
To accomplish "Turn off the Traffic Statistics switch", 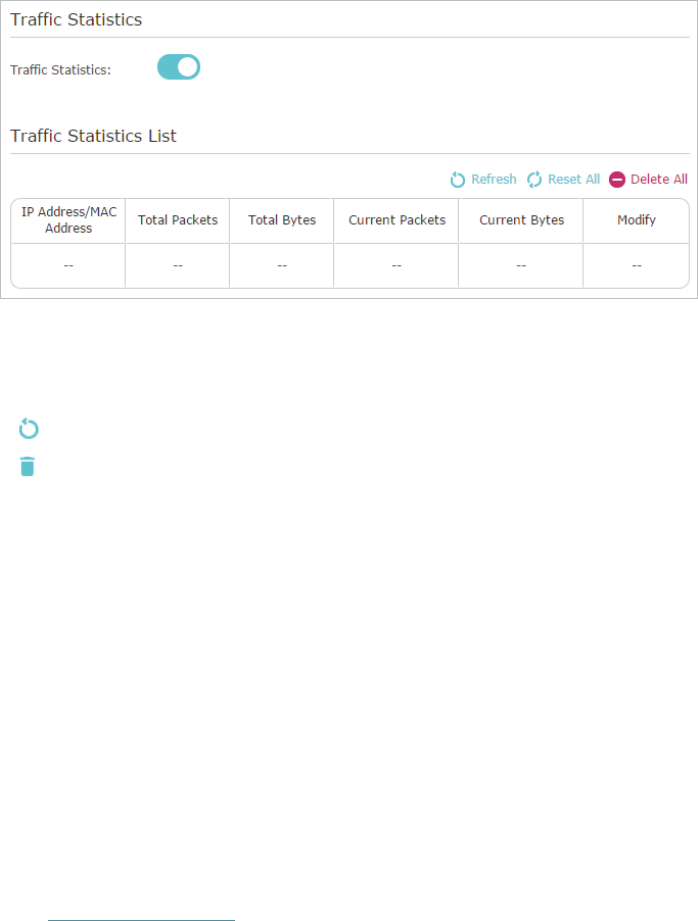I will 179,67.
